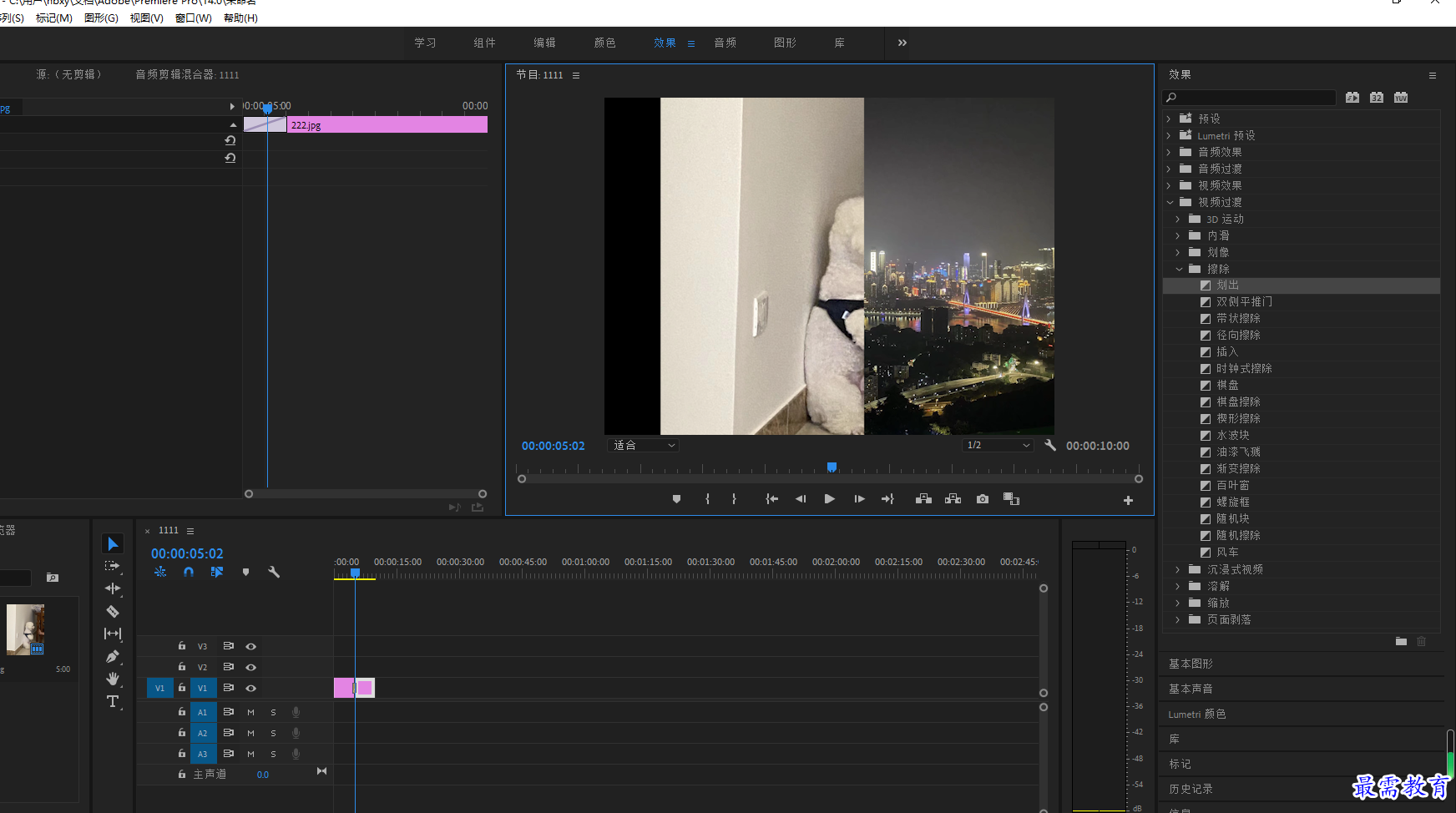The width and height of the screenshot is (1456, 813).
Task: Toggle V1 track output eye
Action: 250,688
